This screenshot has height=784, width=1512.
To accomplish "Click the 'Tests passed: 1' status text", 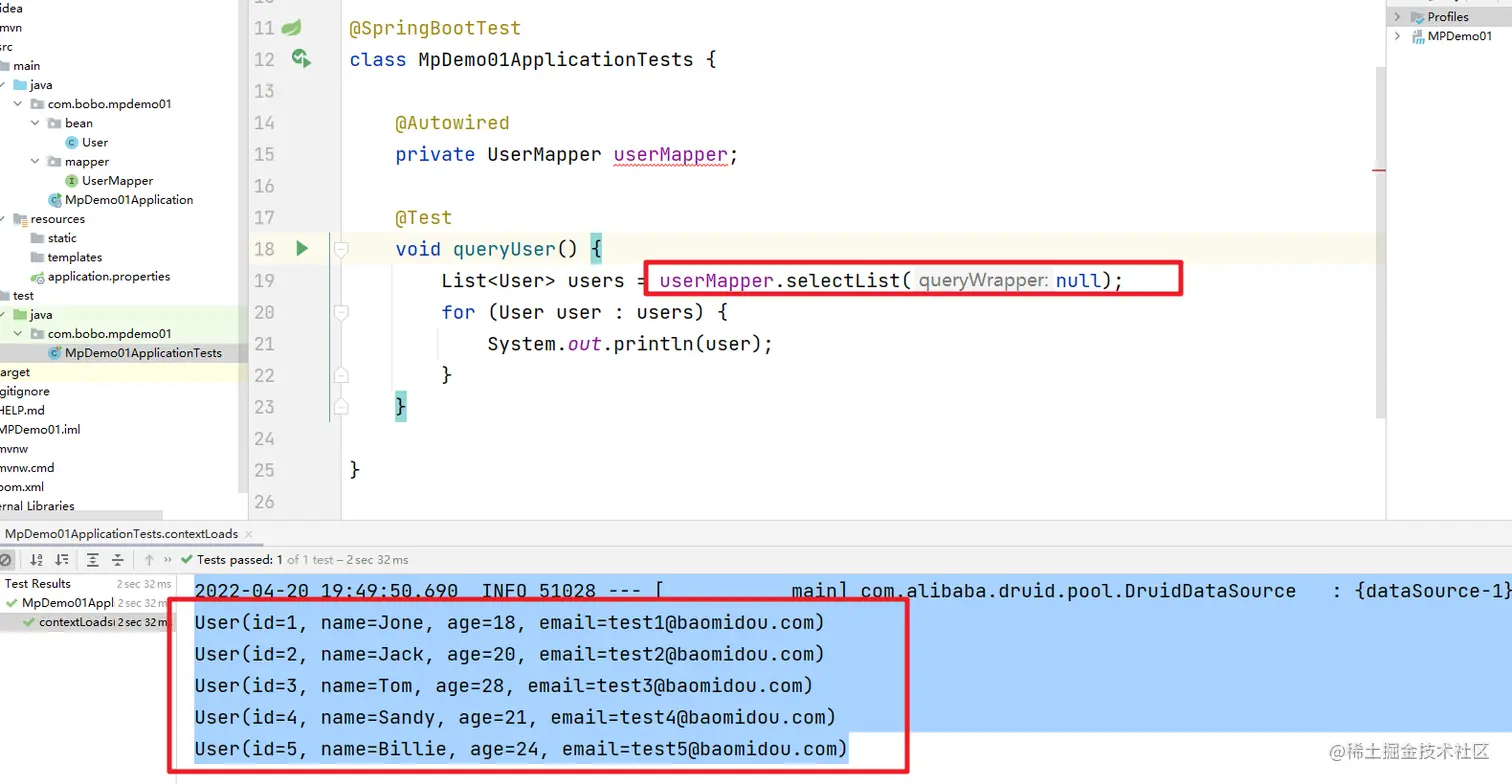I will click(241, 560).
